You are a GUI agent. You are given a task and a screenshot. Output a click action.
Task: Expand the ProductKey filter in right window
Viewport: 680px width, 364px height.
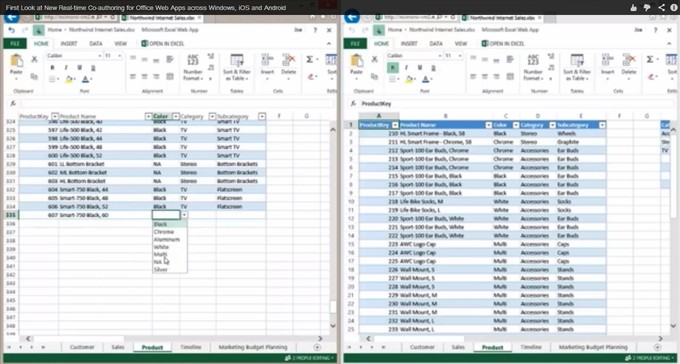click(x=395, y=125)
